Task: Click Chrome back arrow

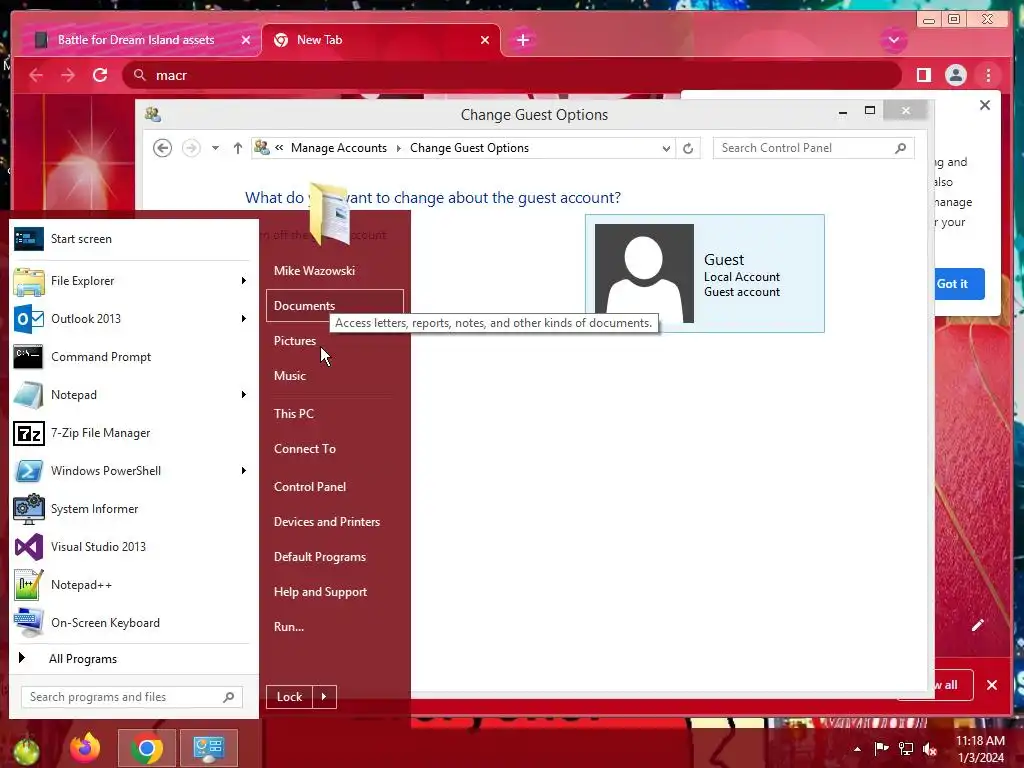Action: coord(36,76)
